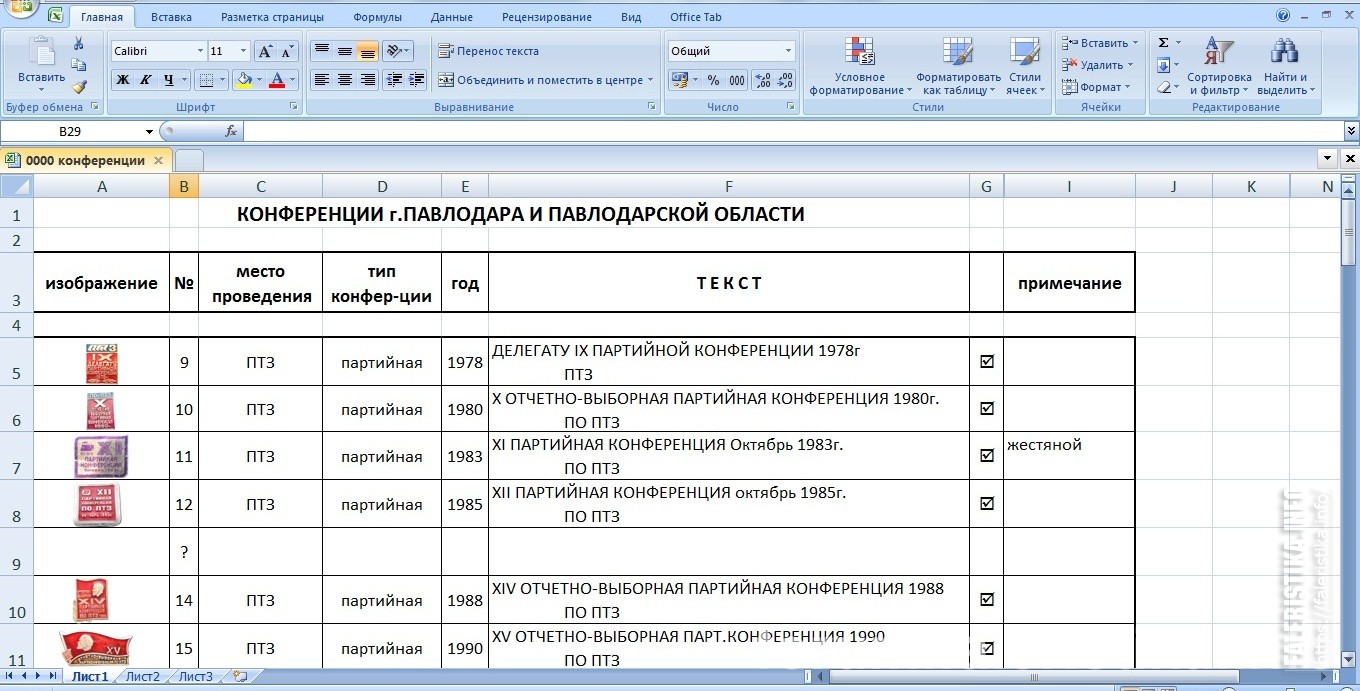This screenshot has height=691, width=1360.
Task: Apply percent style format
Action: (x=713, y=80)
